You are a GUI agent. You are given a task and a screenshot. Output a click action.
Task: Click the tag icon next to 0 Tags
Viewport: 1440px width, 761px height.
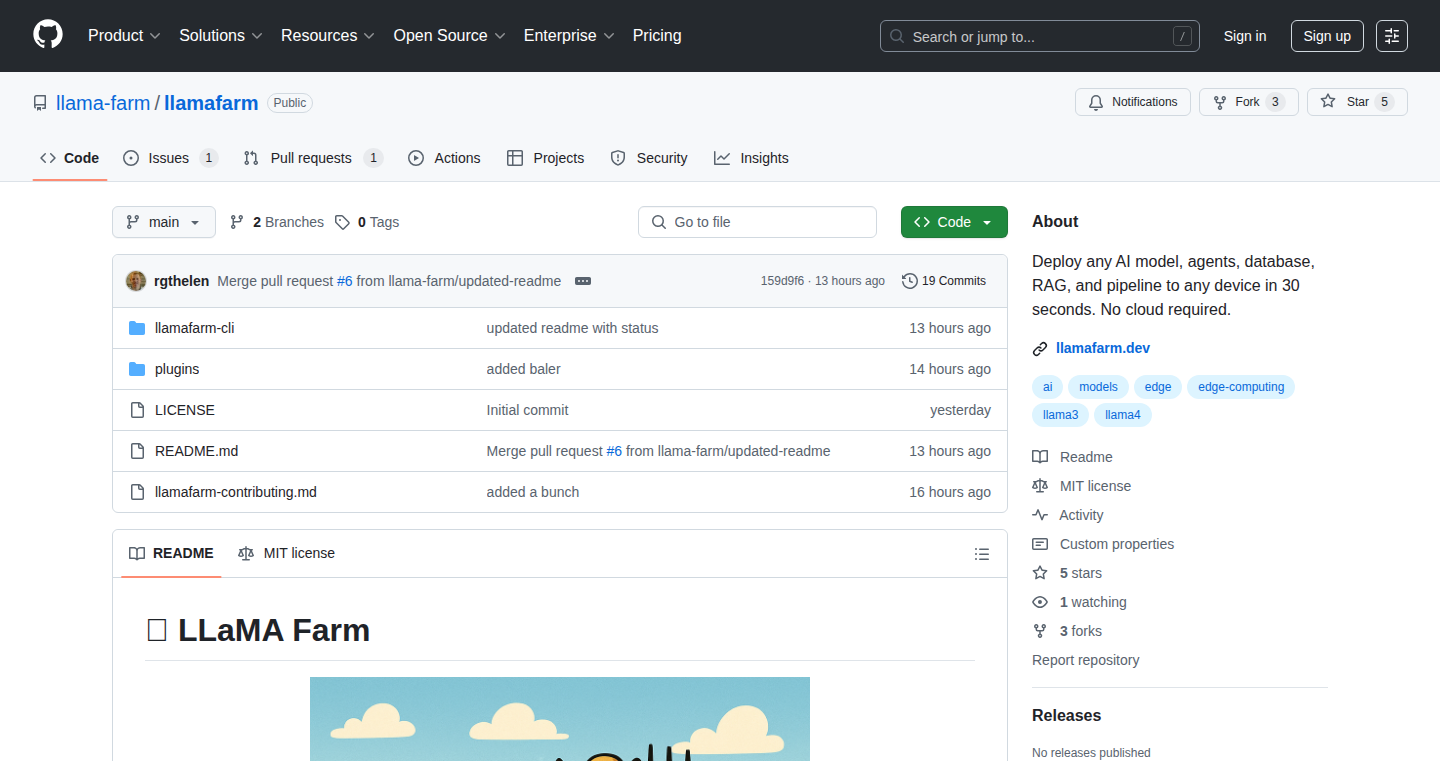point(342,222)
